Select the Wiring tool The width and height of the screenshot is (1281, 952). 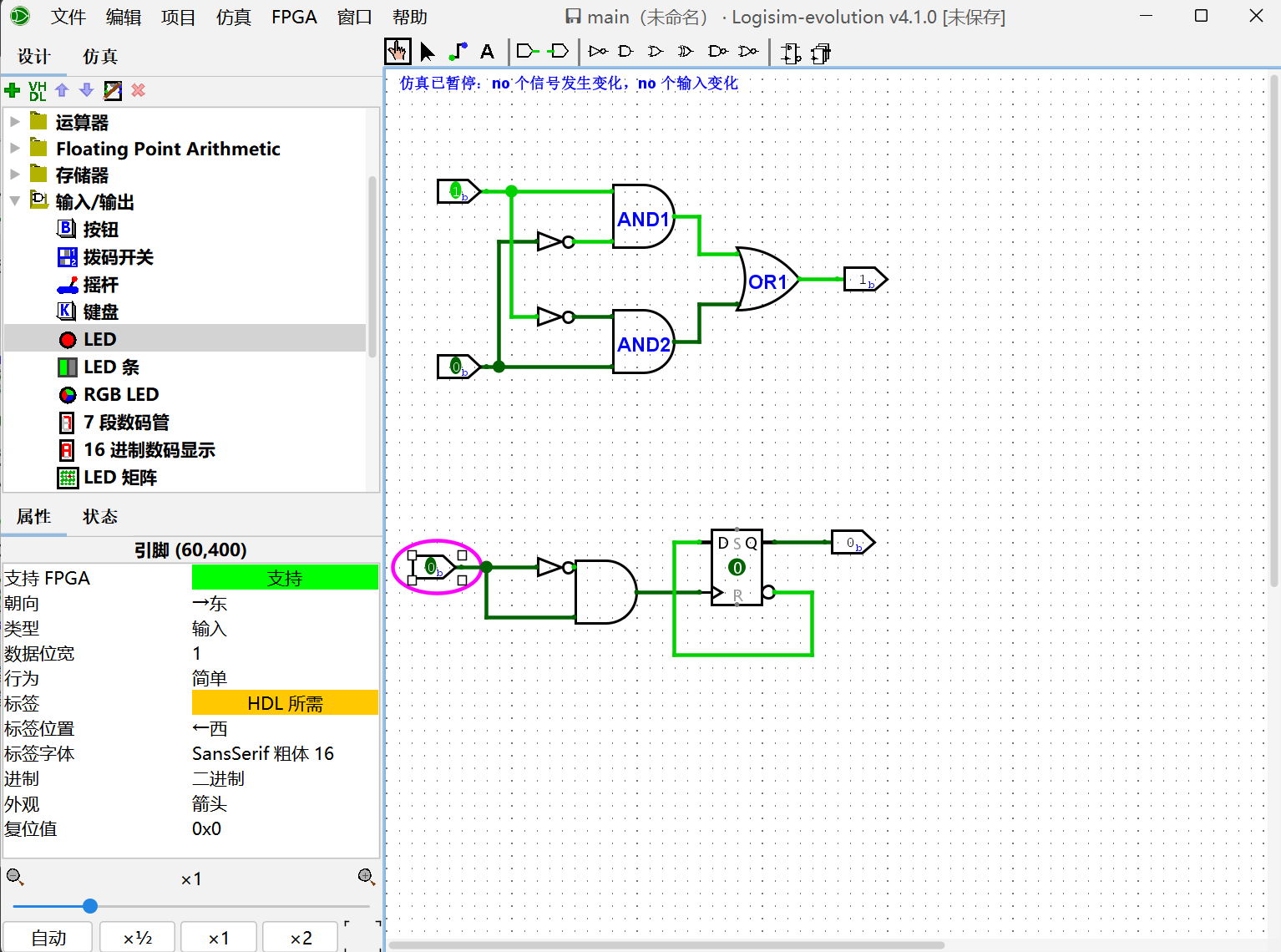458,52
